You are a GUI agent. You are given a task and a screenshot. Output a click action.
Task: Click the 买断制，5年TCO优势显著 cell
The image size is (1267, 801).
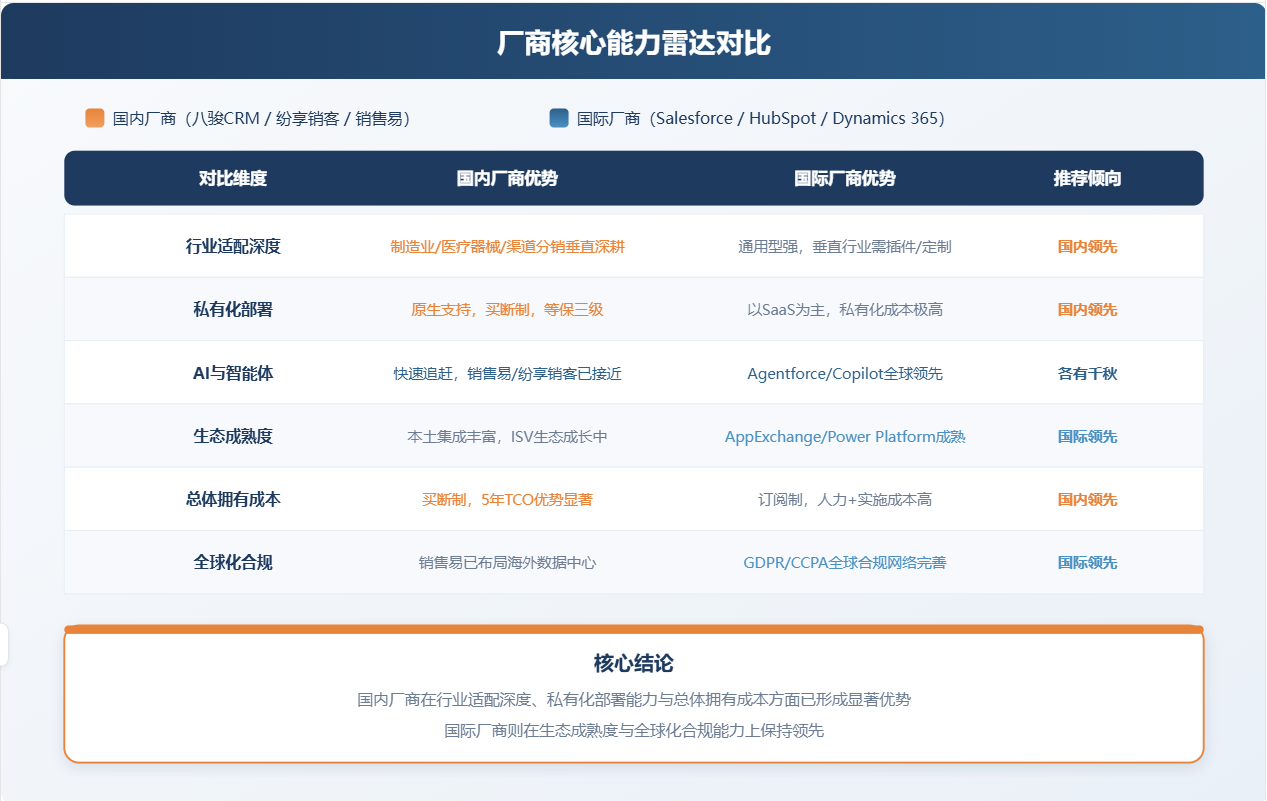coord(507,499)
